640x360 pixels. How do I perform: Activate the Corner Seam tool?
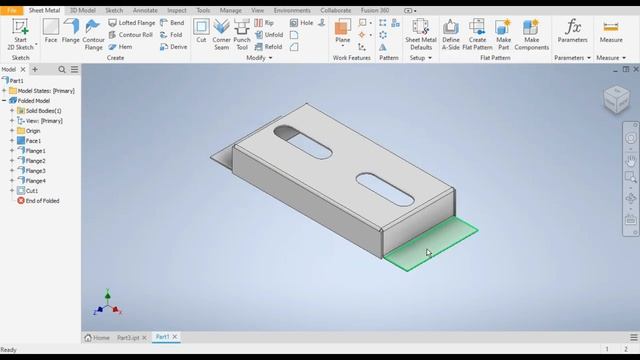pos(221,35)
